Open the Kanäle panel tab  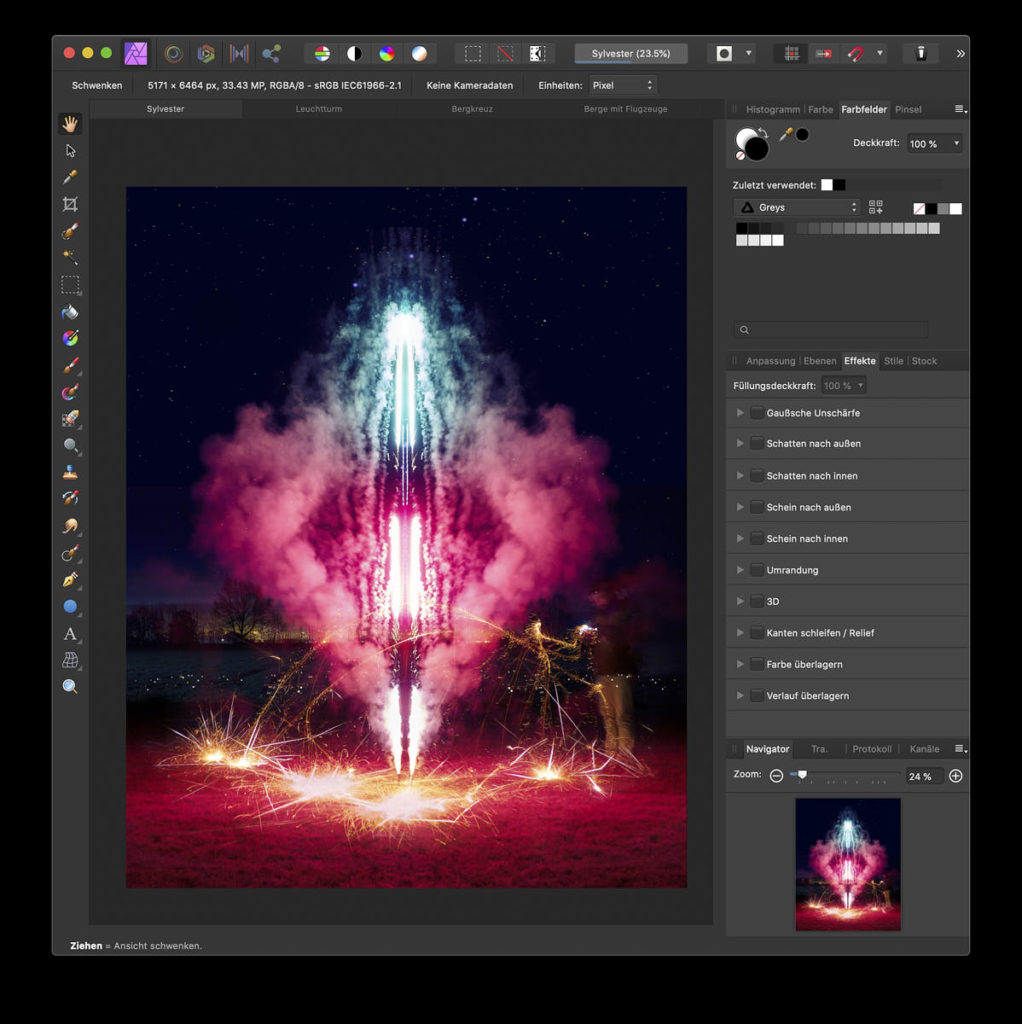(924, 749)
